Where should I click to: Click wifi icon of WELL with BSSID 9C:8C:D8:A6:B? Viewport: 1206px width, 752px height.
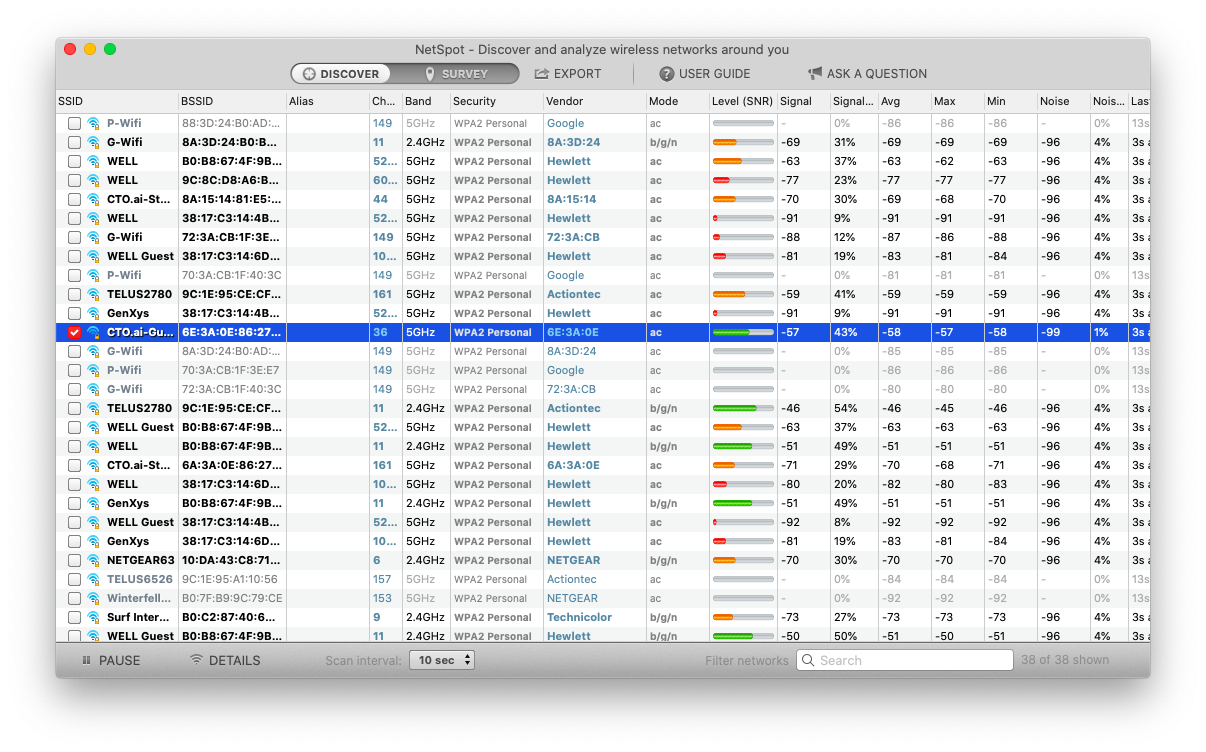[x=94, y=180]
